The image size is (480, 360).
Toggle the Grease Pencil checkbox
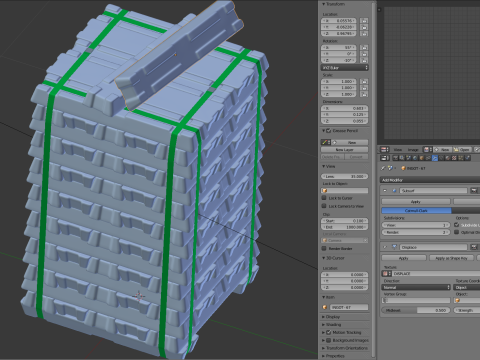pyautogui.click(x=329, y=131)
